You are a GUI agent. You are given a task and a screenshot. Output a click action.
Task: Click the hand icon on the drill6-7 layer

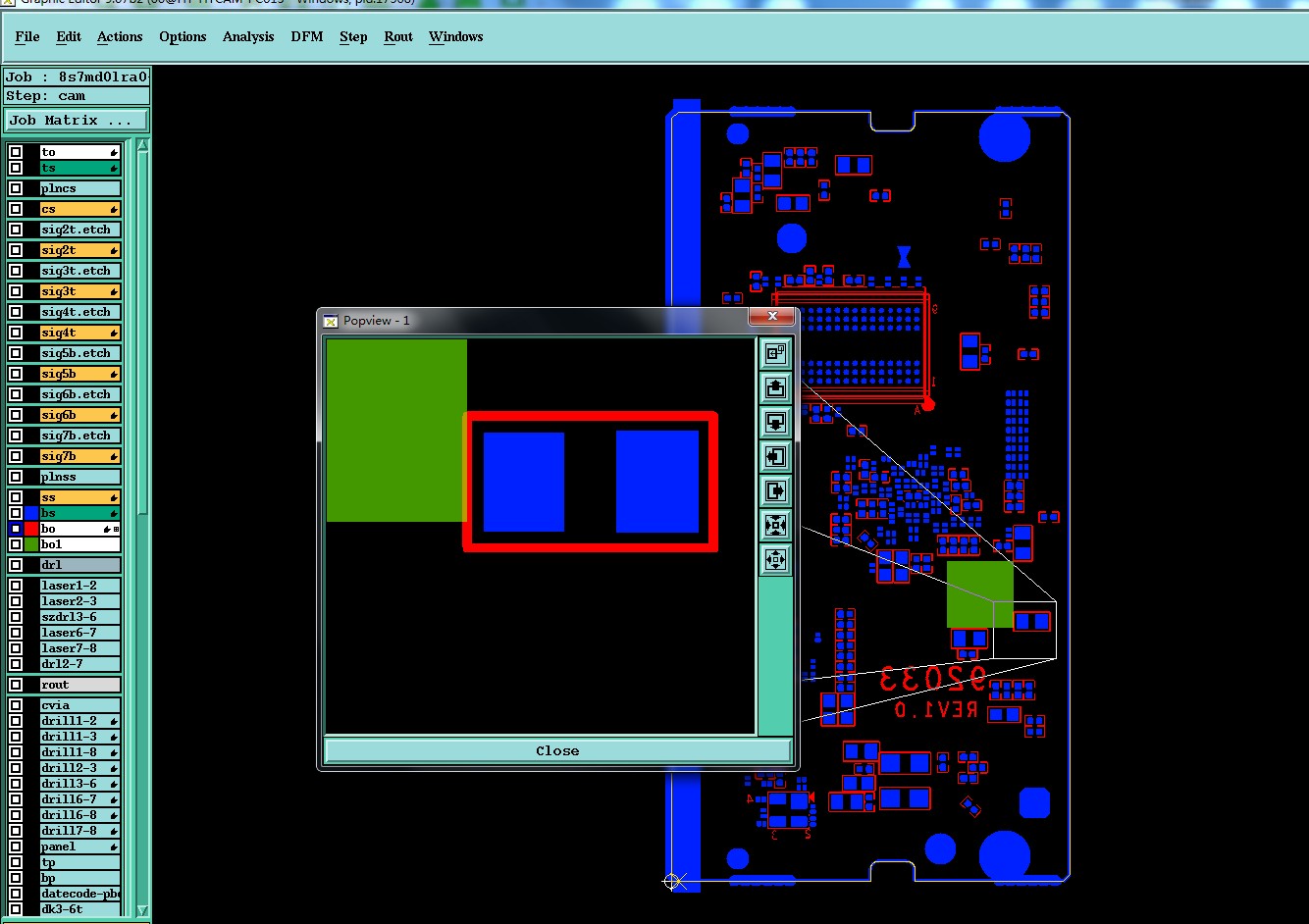tap(114, 799)
